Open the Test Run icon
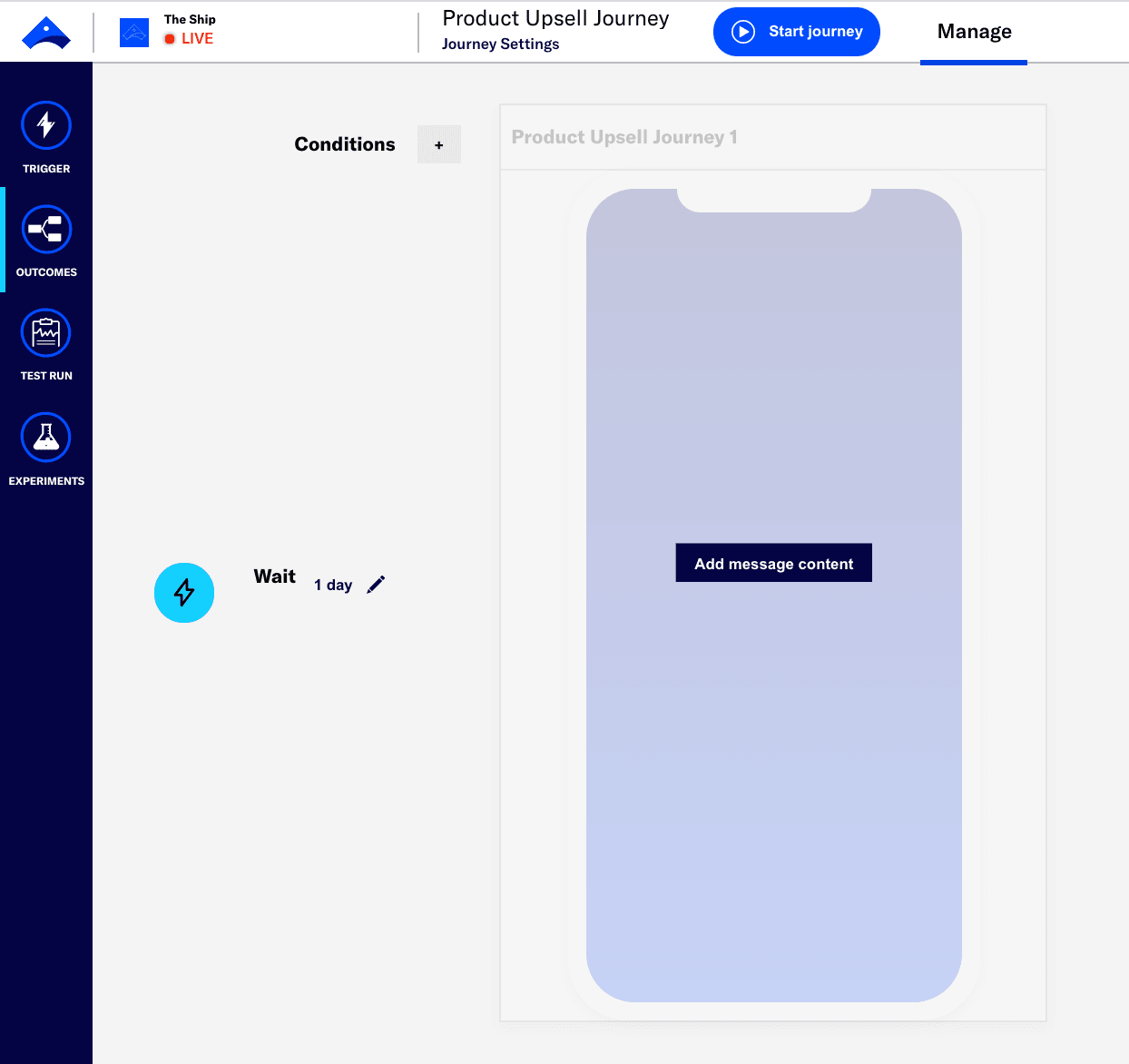Viewport: 1129px width, 1064px height. click(46, 334)
